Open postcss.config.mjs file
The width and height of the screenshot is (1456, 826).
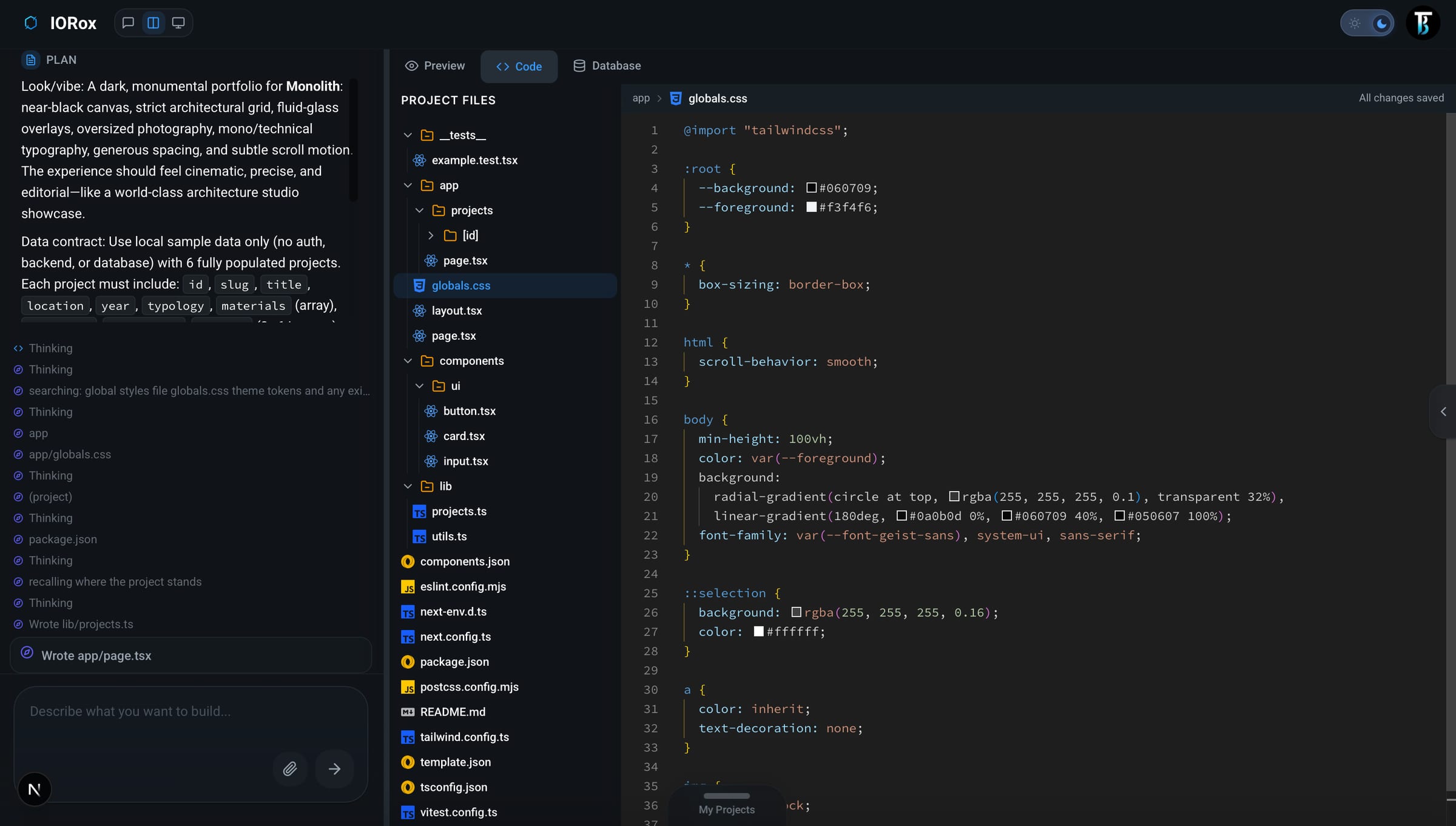click(x=505, y=687)
